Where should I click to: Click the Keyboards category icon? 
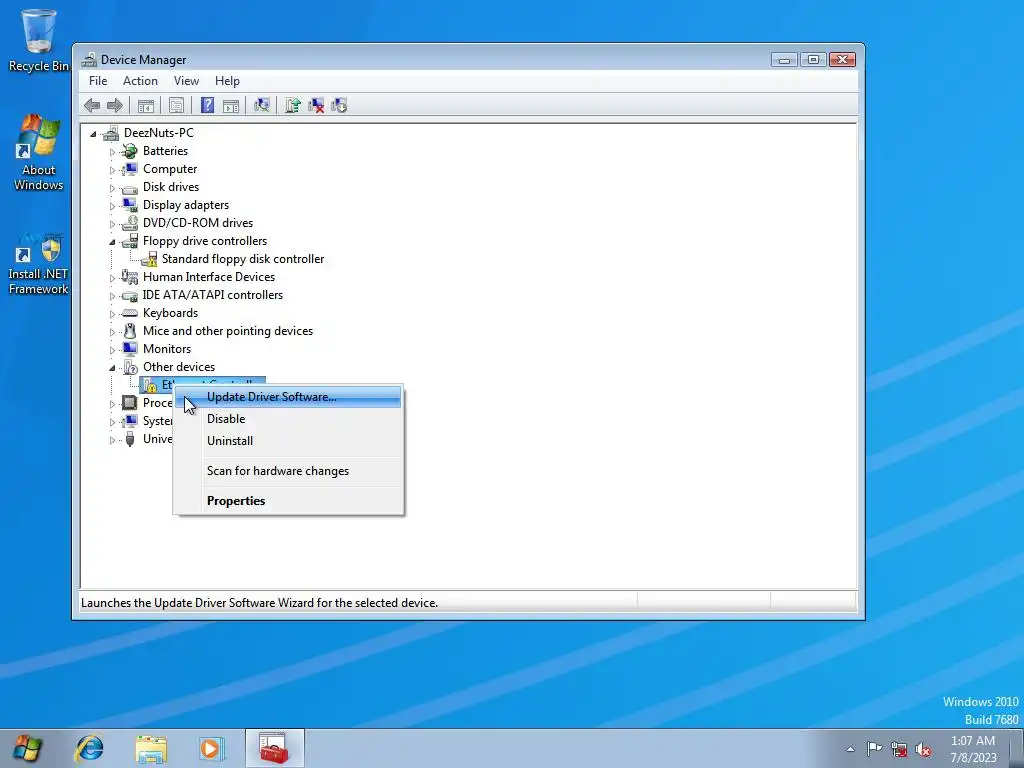(129, 313)
